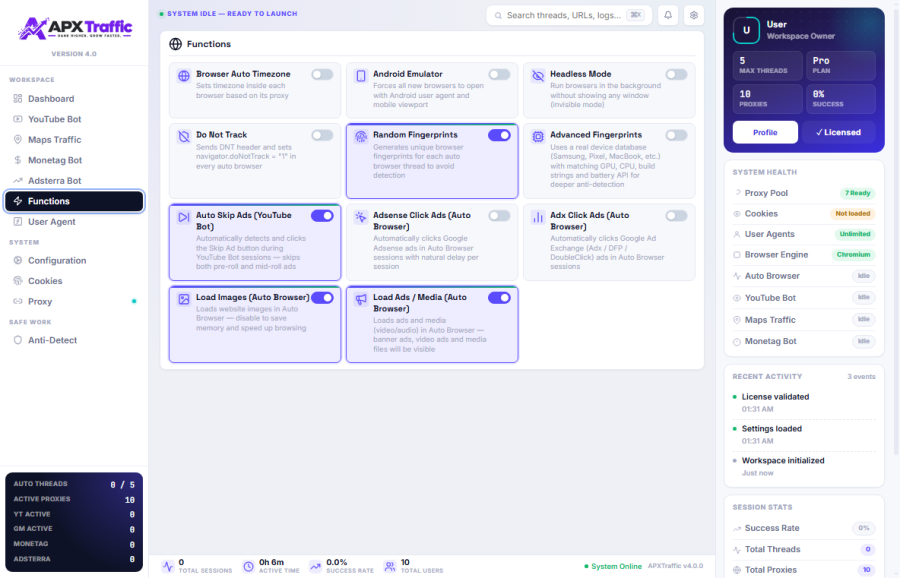Switch on the Do Not Track toggle
This screenshot has width=900, height=578.
[322, 135]
